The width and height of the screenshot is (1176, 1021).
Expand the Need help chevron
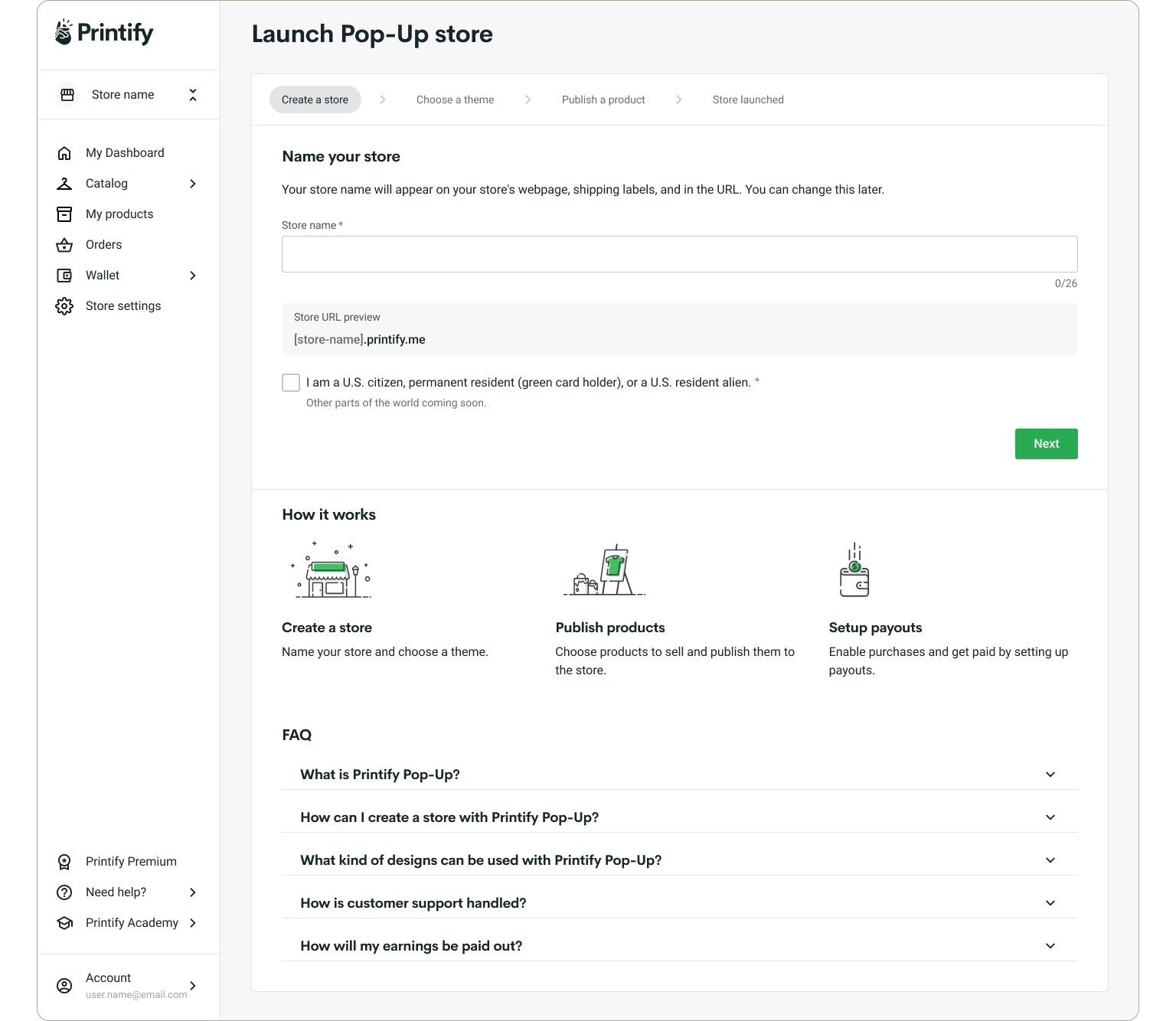point(193,892)
